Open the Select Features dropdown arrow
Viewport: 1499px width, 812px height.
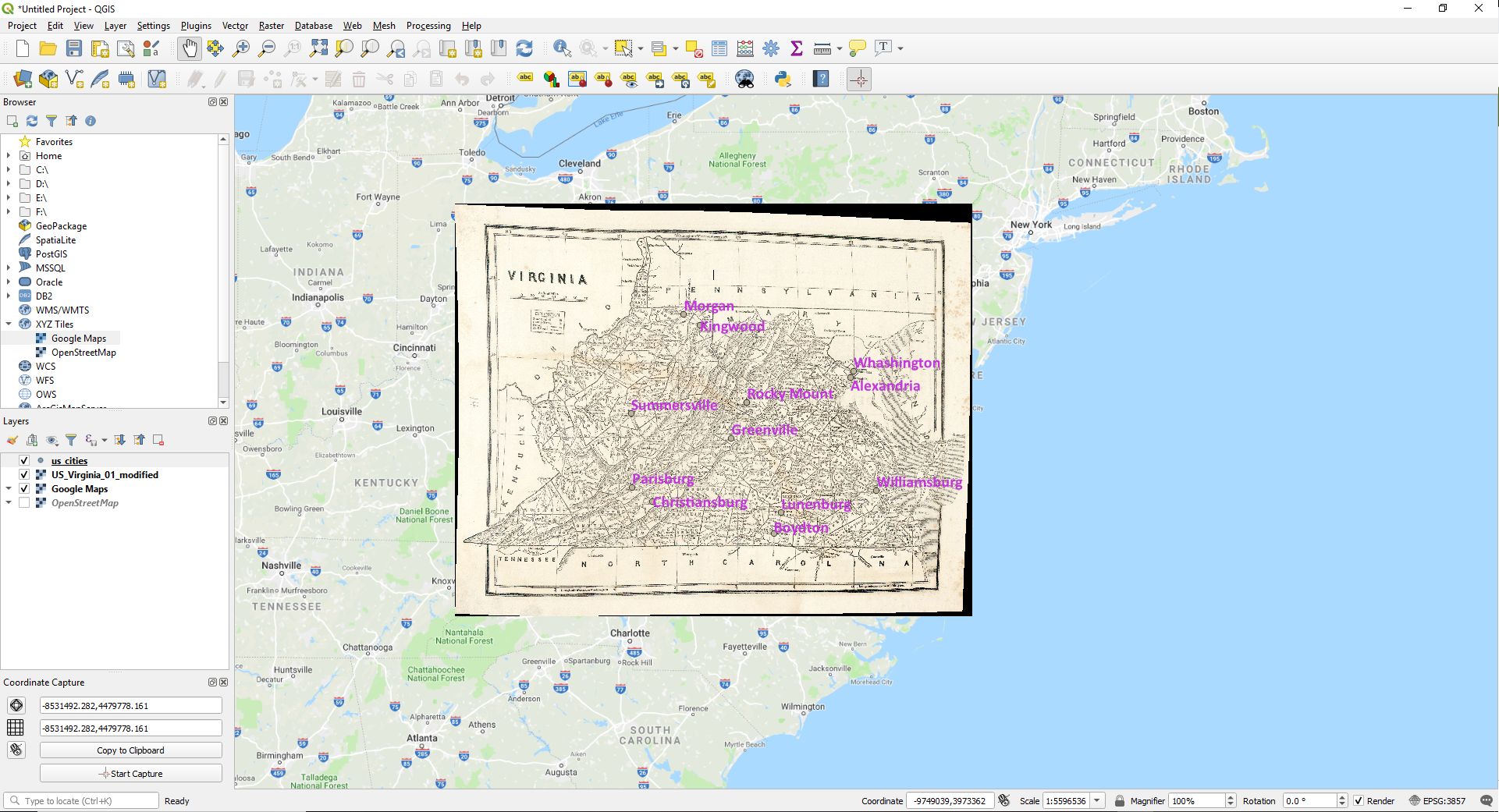point(641,48)
